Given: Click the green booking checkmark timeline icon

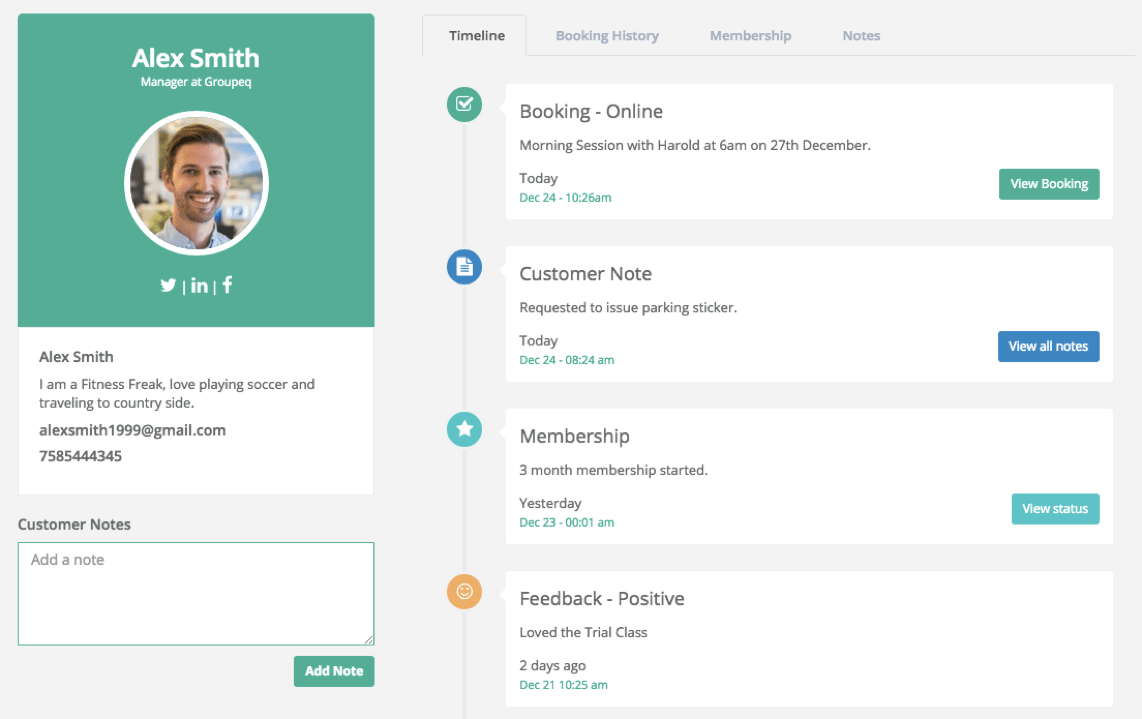Looking at the screenshot, I should coord(464,104).
